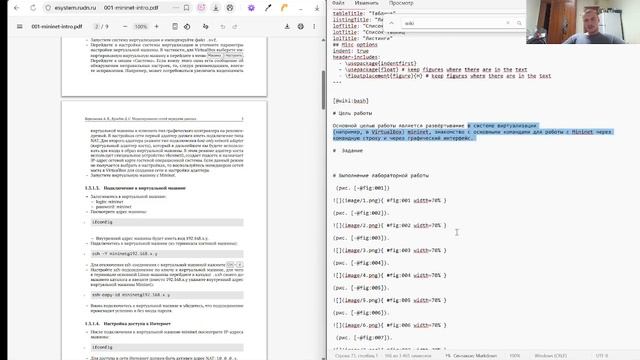Click the orange extension icon

point(284,8)
